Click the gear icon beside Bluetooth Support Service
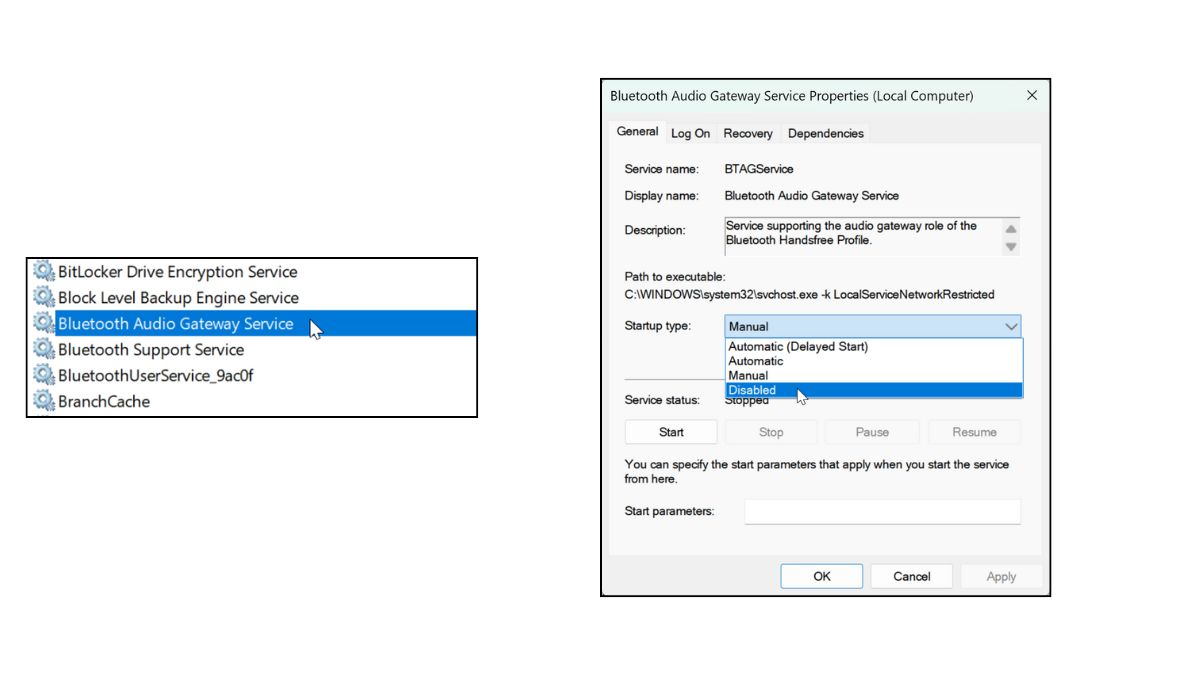This screenshot has width=1200, height=675. (x=43, y=350)
